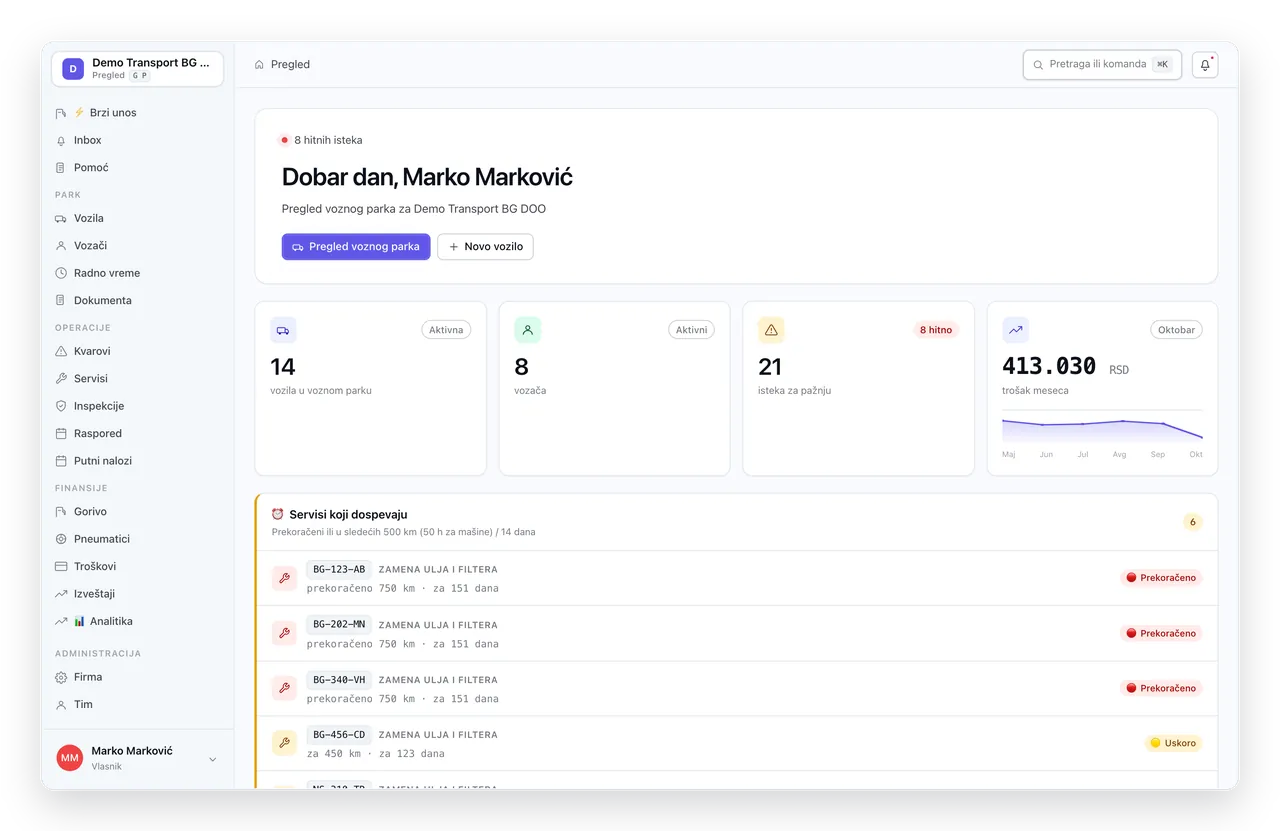Click the Oktobar badge in the cost card

click(1176, 330)
